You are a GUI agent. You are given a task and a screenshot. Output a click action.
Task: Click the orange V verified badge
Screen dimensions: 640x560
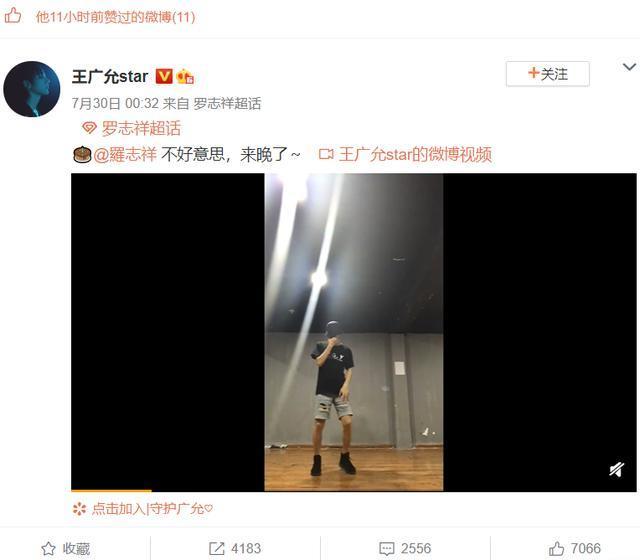click(x=164, y=76)
